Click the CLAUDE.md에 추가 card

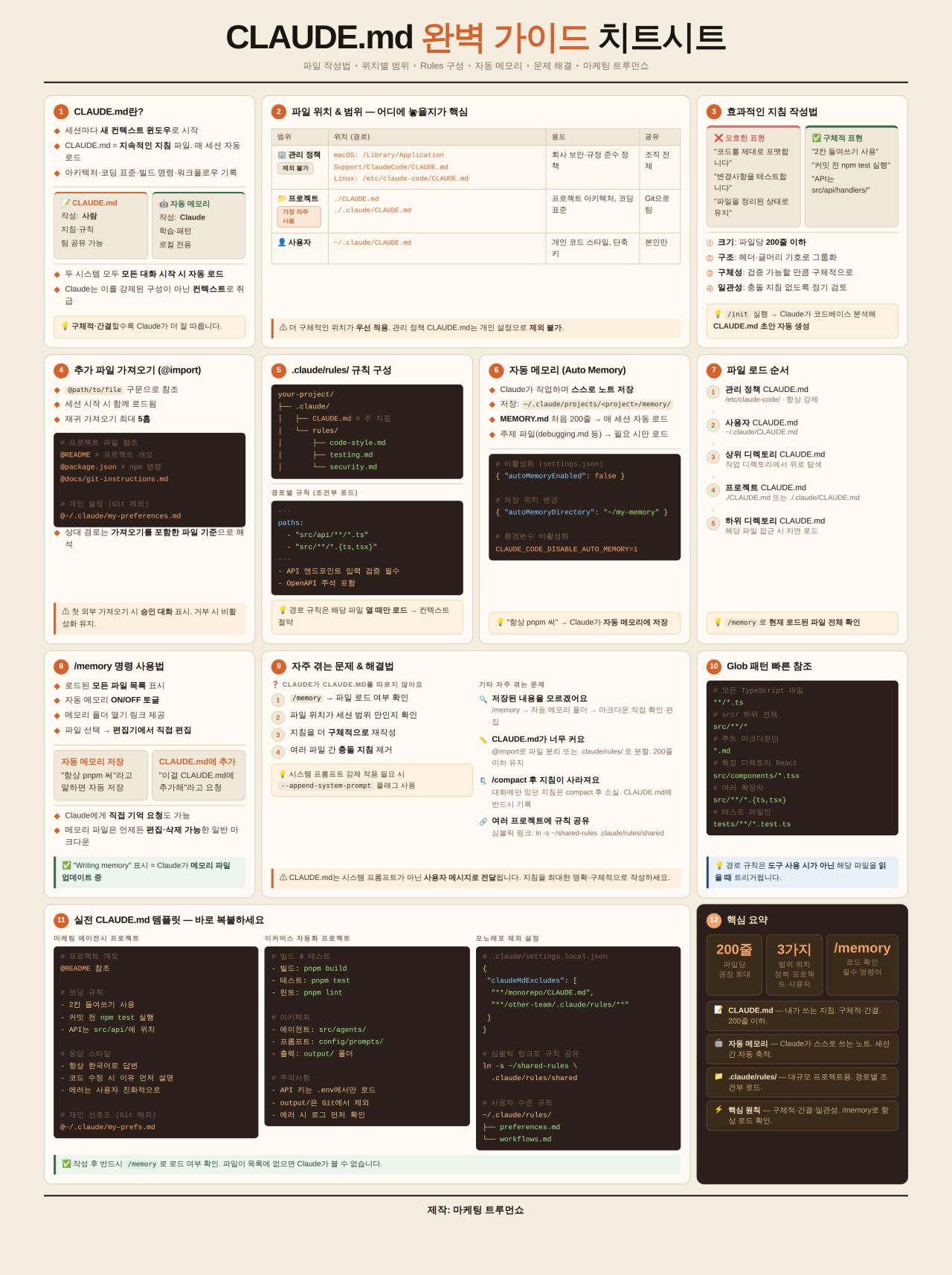(198, 774)
